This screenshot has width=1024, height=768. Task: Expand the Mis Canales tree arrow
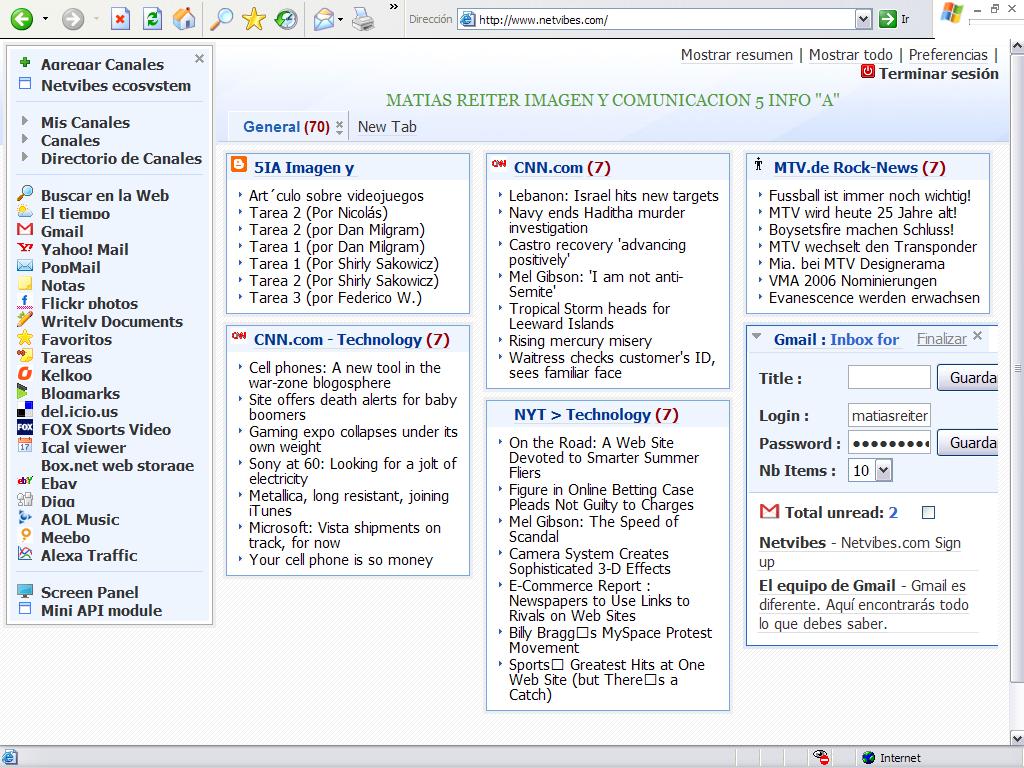[25, 121]
